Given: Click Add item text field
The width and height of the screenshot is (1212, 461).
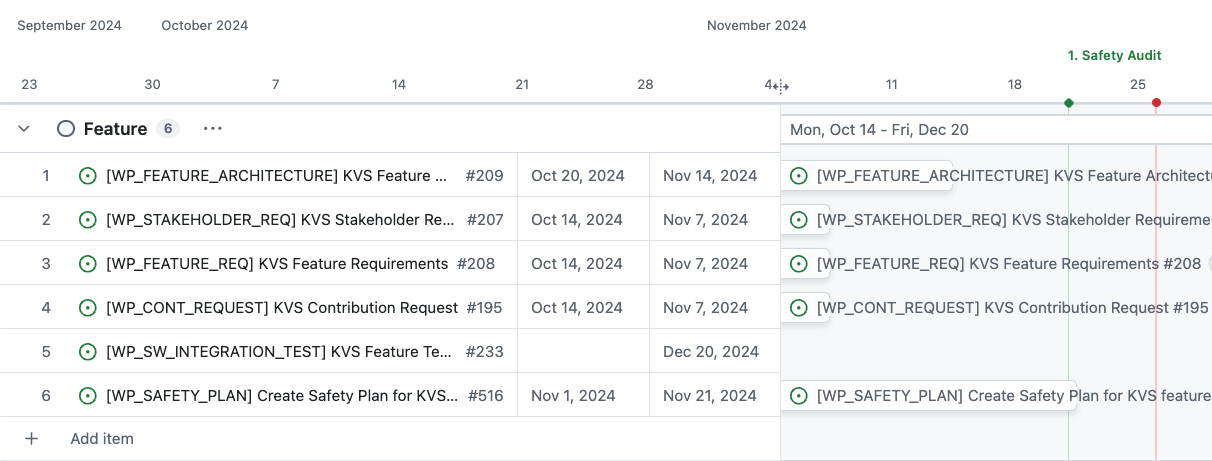Looking at the screenshot, I should click(102, 439).
